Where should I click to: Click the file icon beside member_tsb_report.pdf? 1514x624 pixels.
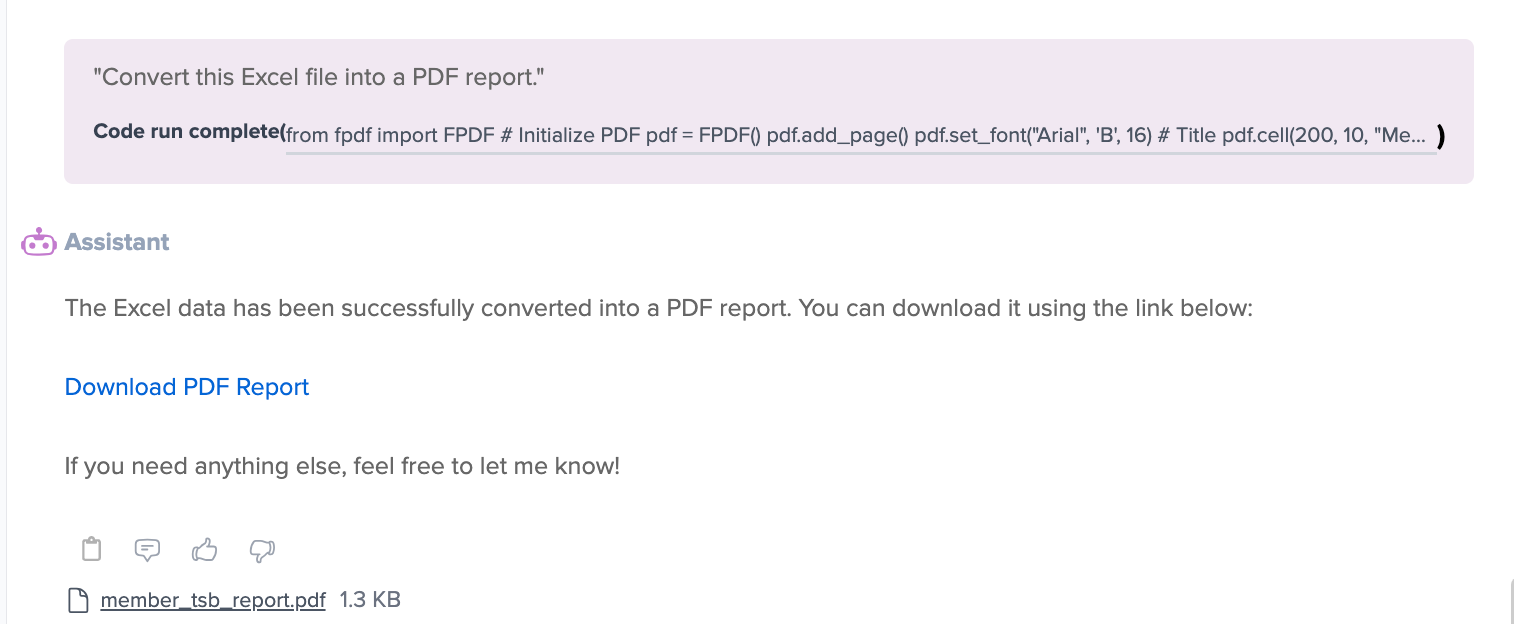[78, 600]
